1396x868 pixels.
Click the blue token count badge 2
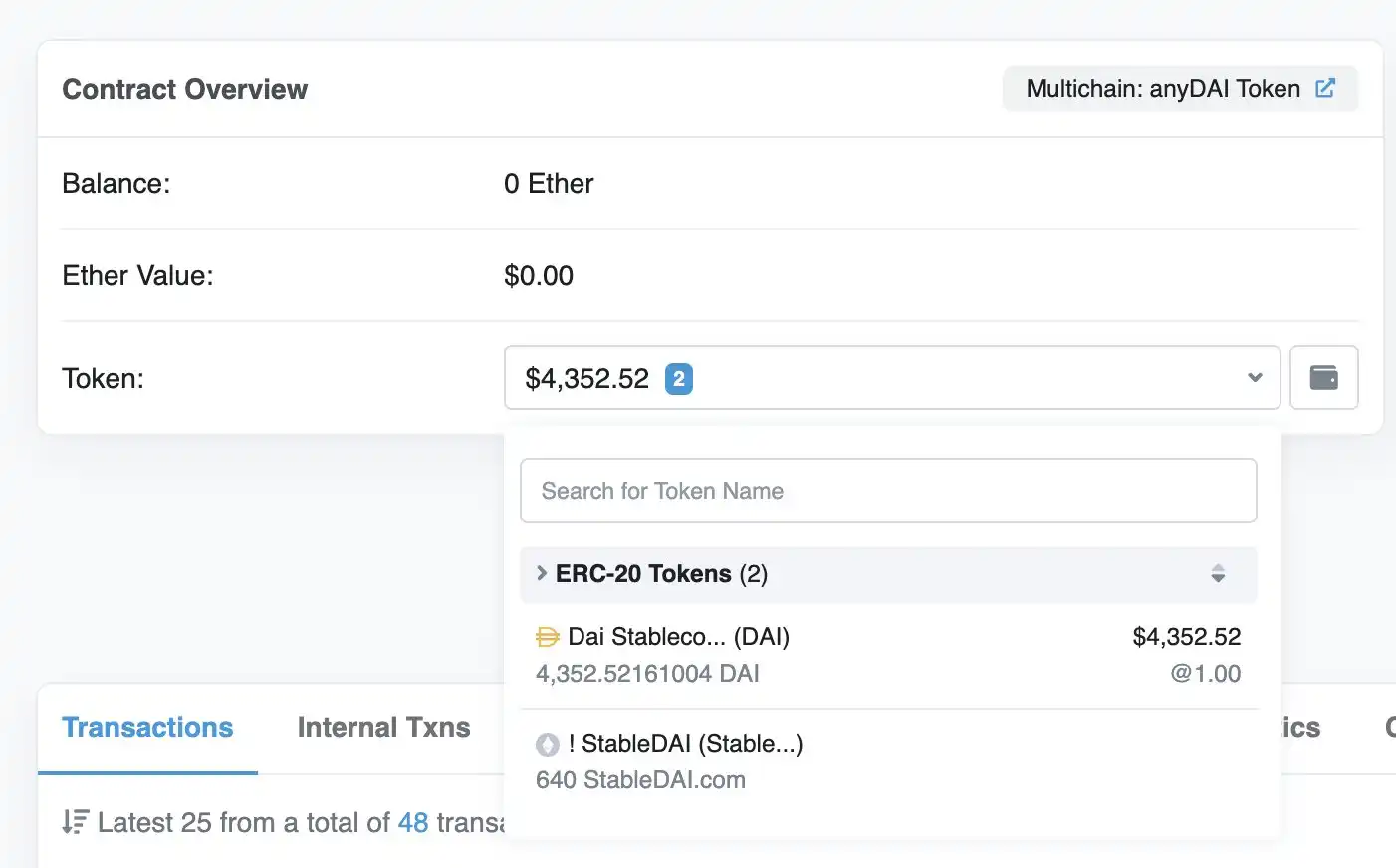pos(679,379)
